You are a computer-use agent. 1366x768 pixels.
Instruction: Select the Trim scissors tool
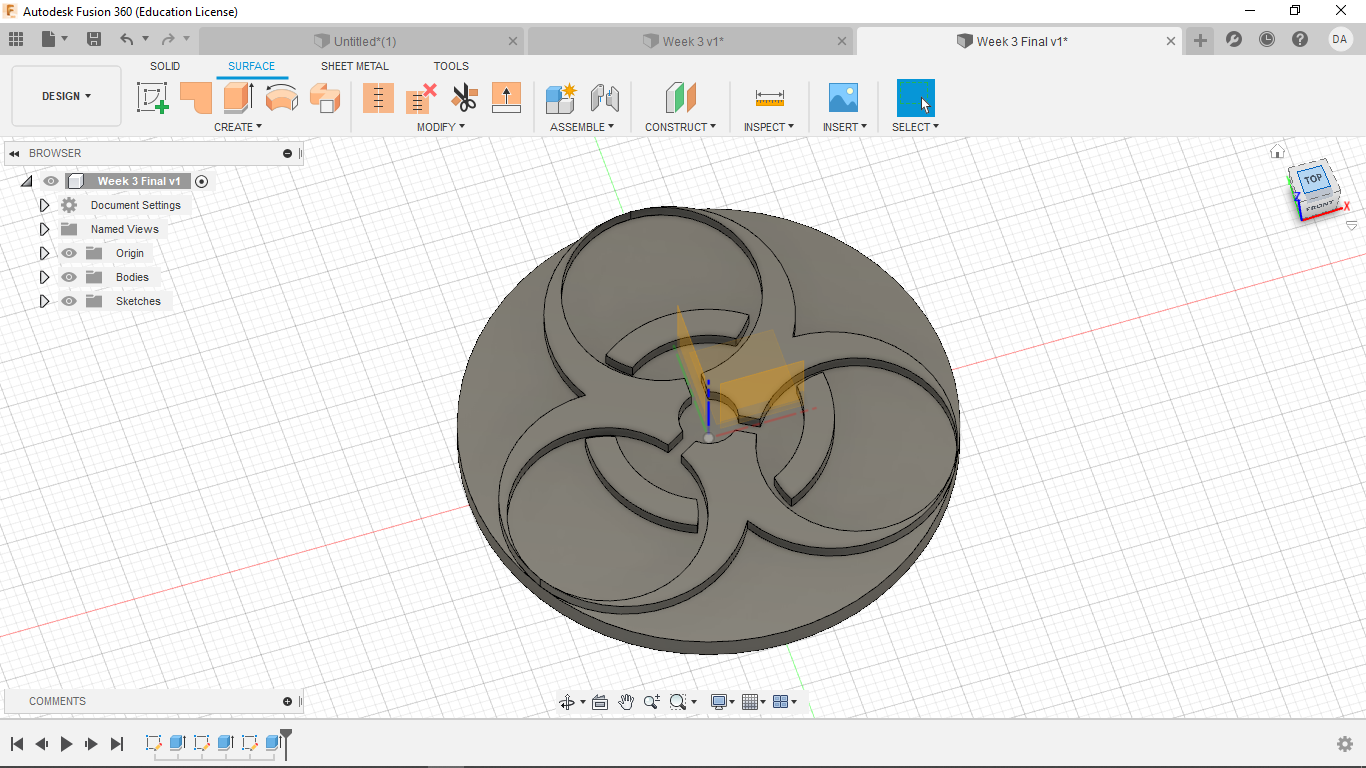(x=464, y=97)
